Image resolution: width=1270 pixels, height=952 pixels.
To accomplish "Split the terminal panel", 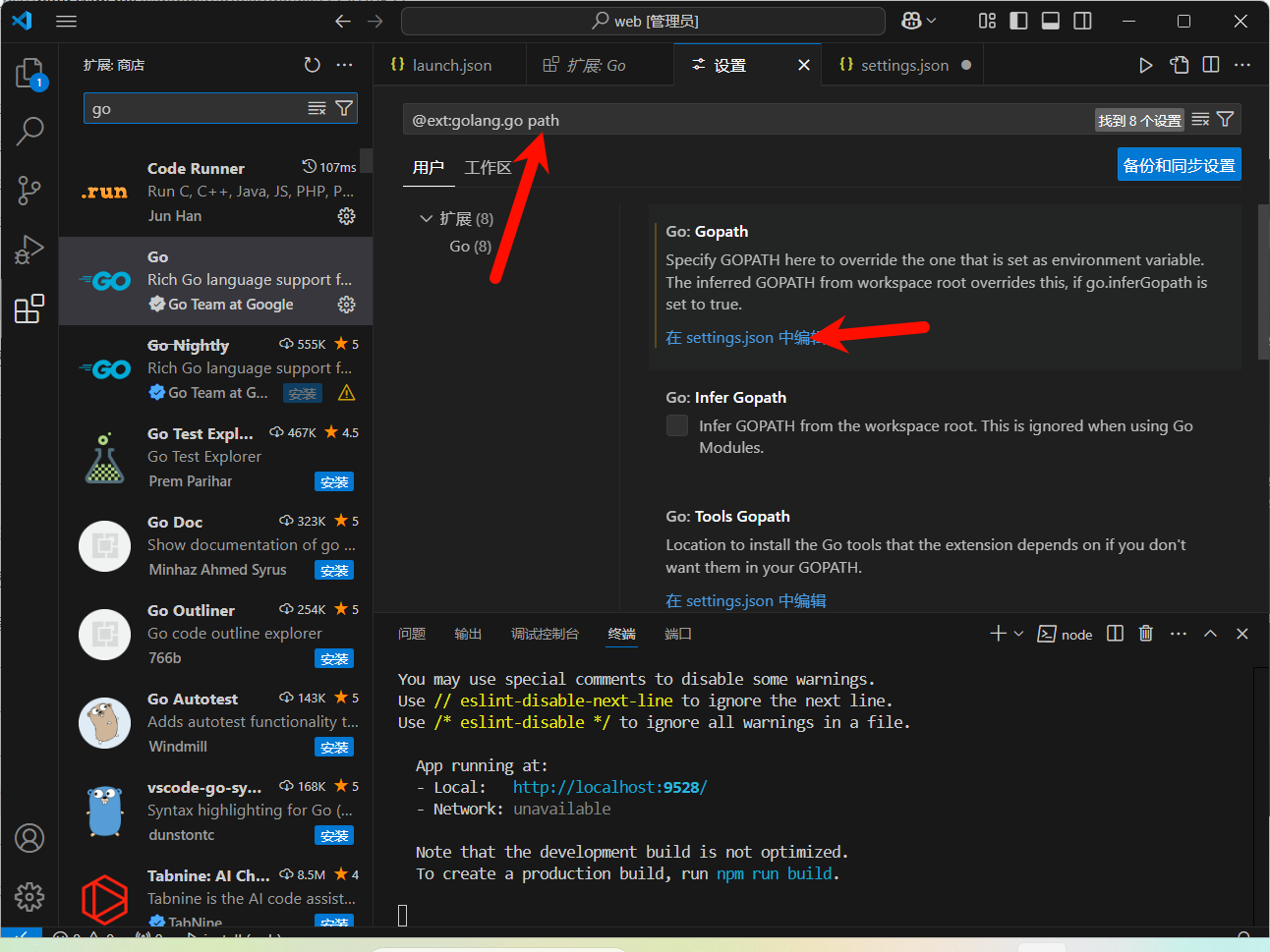I will [1115, 634].
